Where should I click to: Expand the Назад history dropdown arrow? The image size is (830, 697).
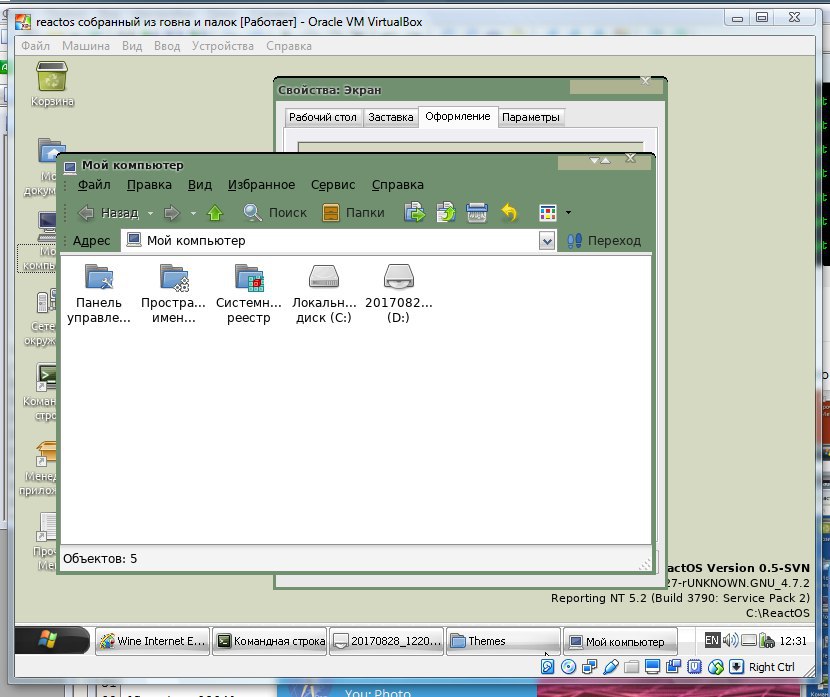151,213
